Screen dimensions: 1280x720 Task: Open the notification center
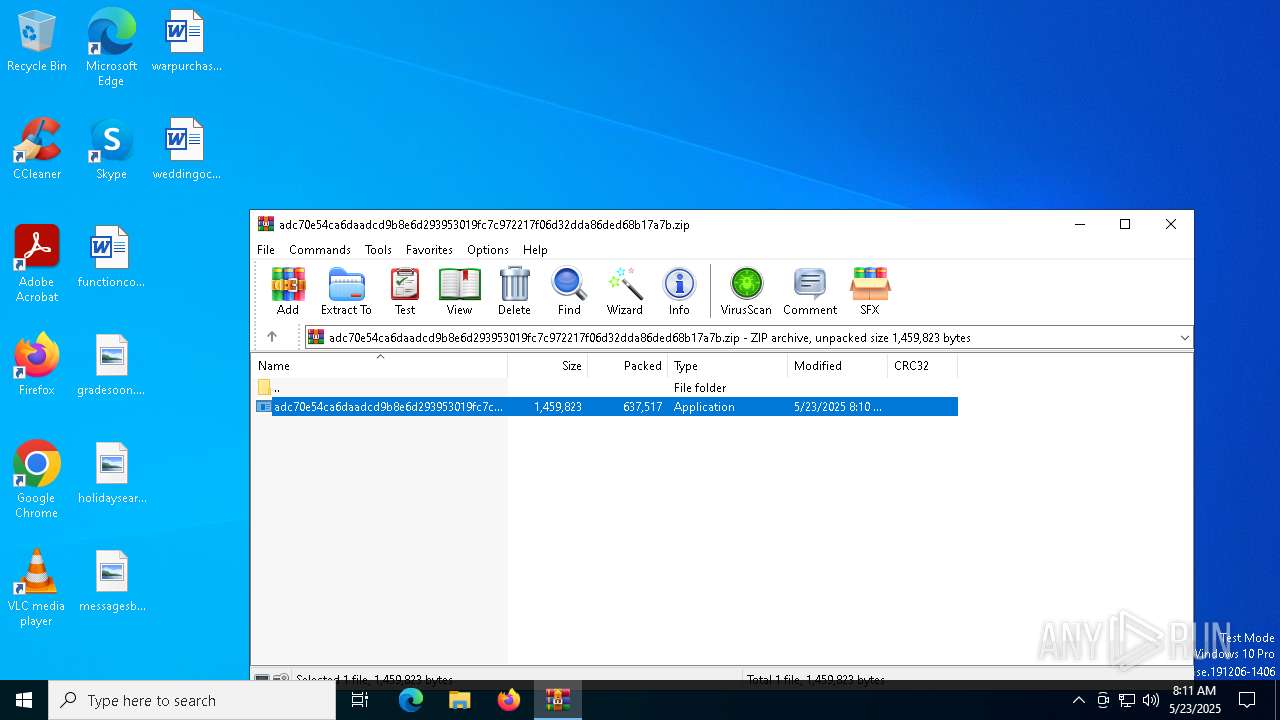pyautogui.click(x=1247, y=700)
